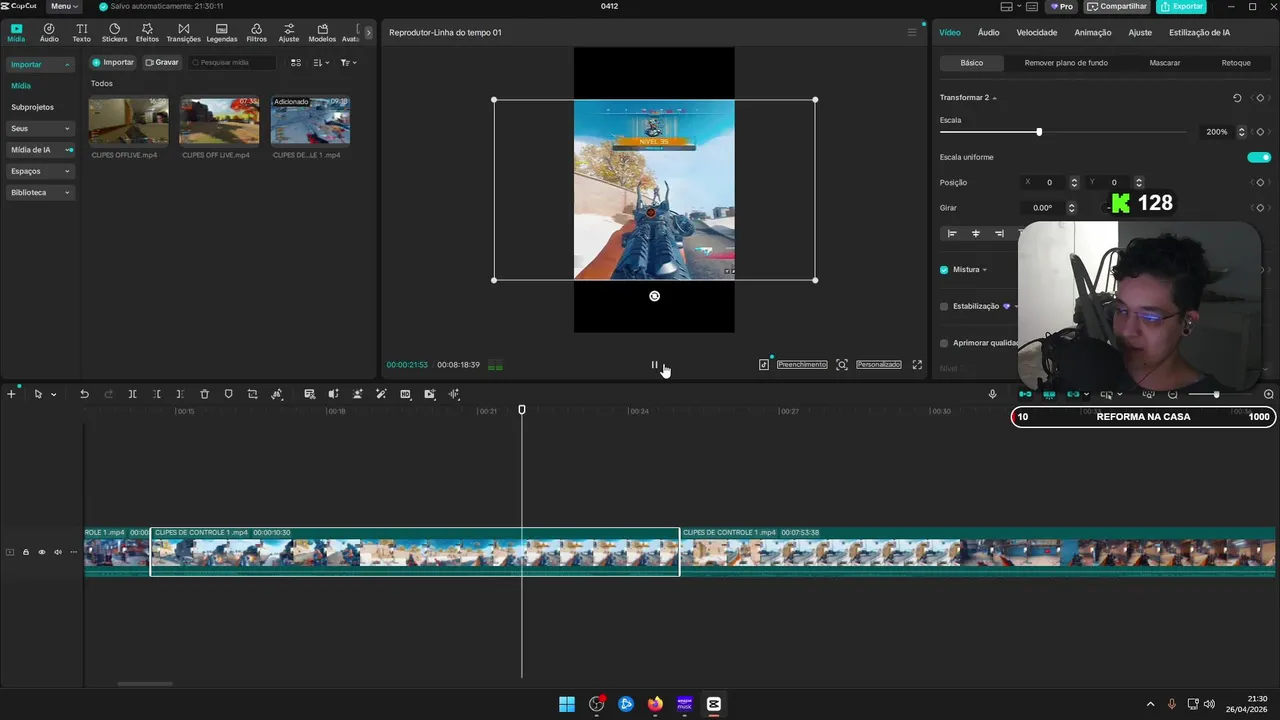The width and height of the screenshot is (1280, 720).
Task: Open the Menu dropdown
Action: click(x=64, y=6)
